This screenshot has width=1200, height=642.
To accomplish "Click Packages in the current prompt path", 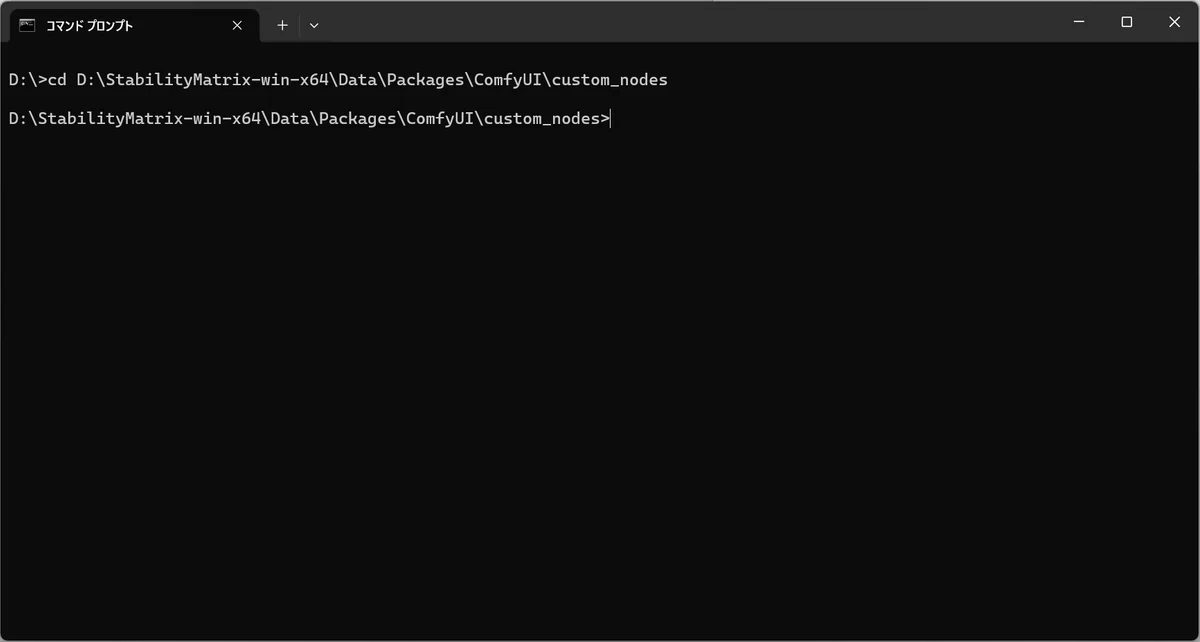I will coord(358,119).
